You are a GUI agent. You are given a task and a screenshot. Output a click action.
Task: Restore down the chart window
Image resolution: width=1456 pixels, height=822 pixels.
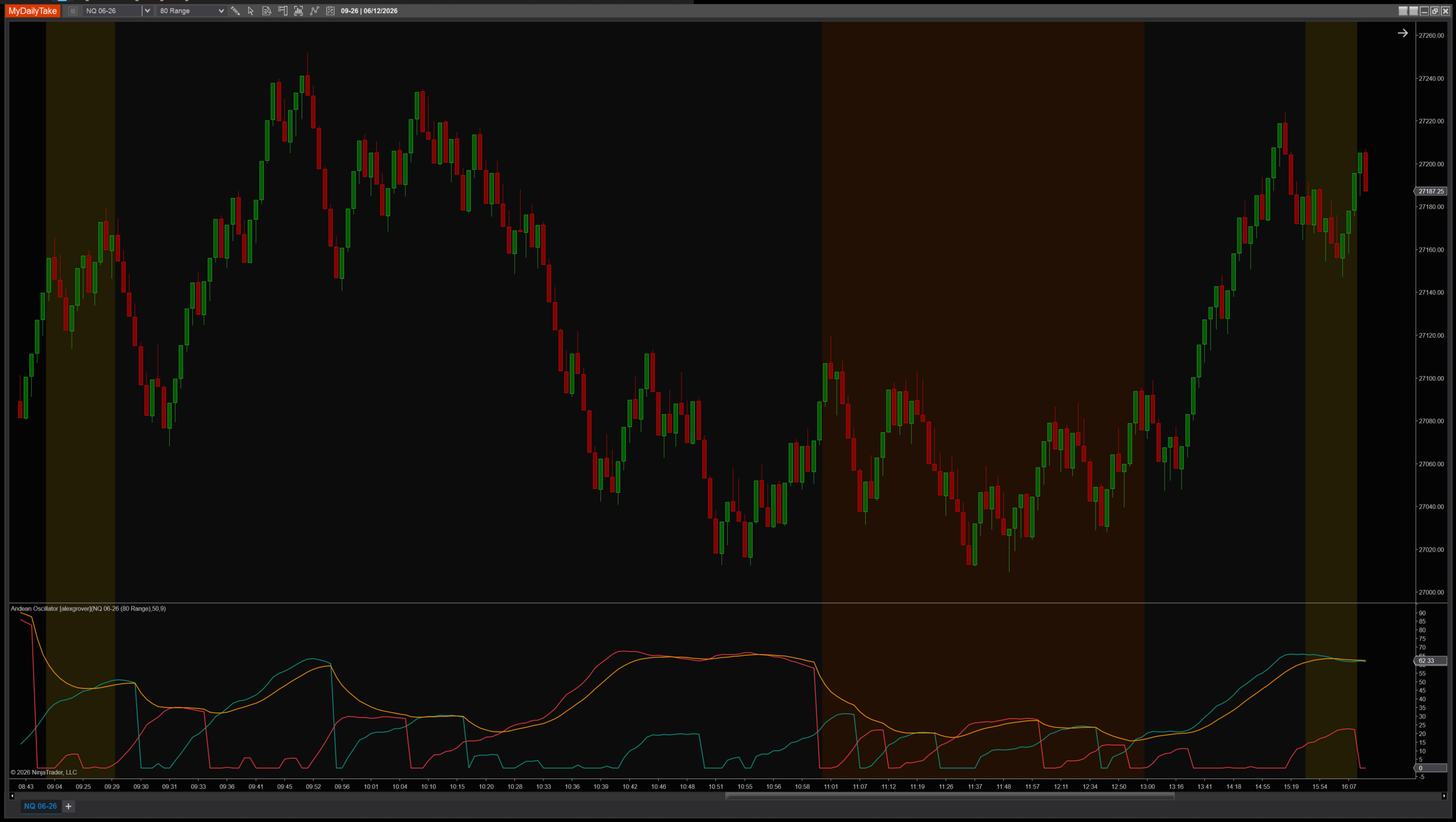point(1434,11)
